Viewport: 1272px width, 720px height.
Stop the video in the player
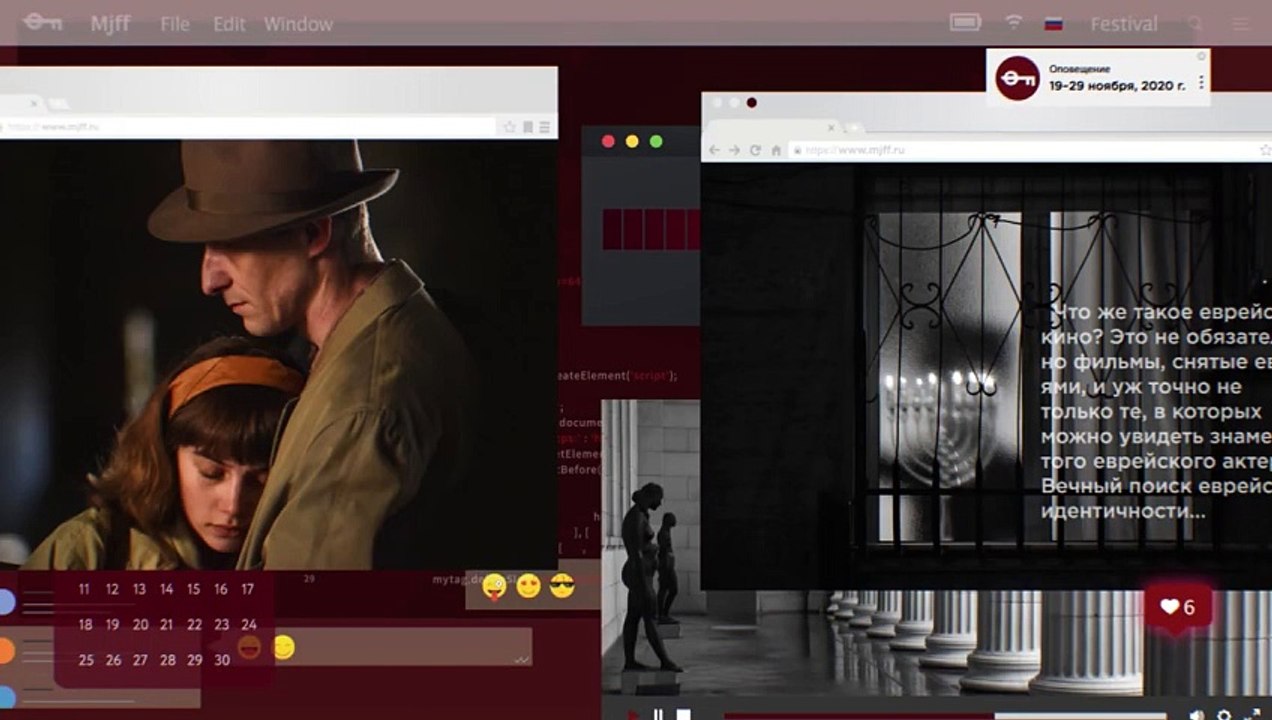pos(683,715)
